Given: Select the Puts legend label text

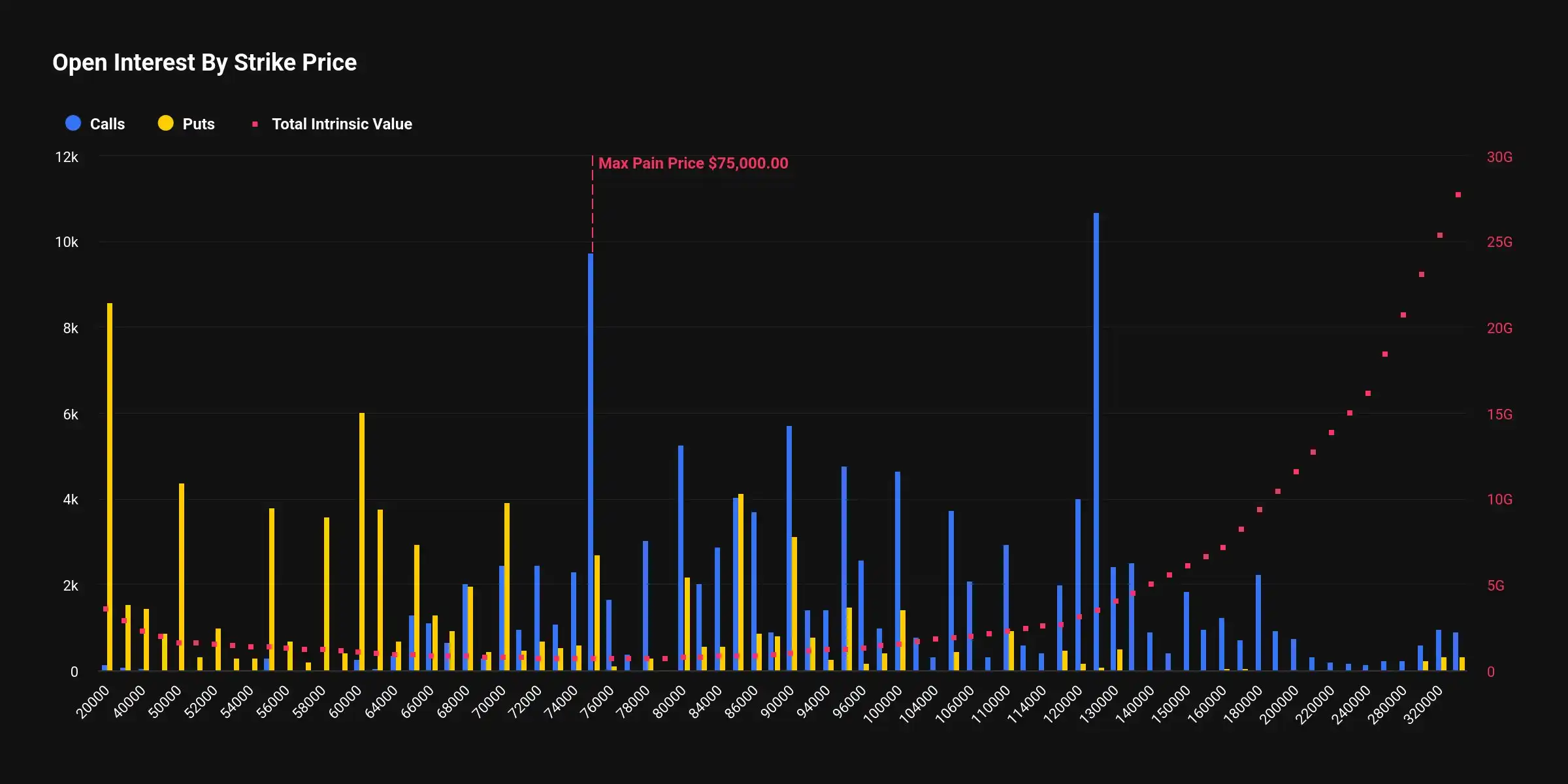Looking at the screenshot, I should 198,123.
